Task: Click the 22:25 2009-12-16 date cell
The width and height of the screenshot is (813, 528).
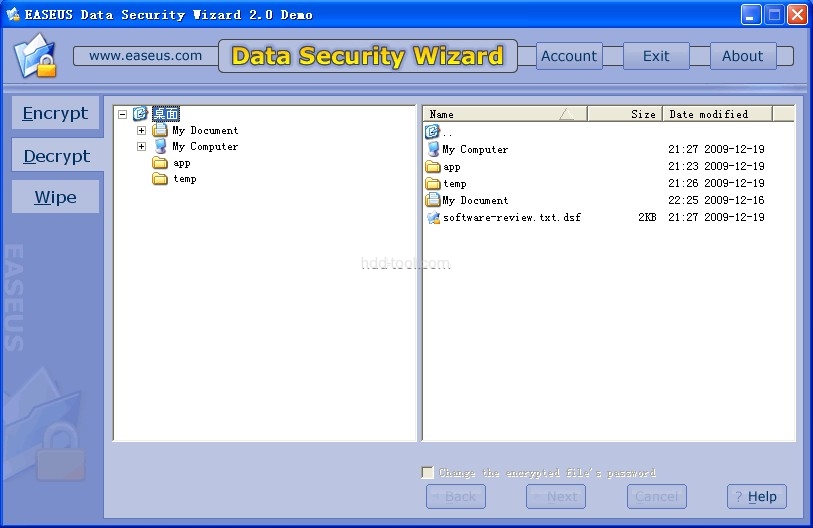Action: pos(716,200)
